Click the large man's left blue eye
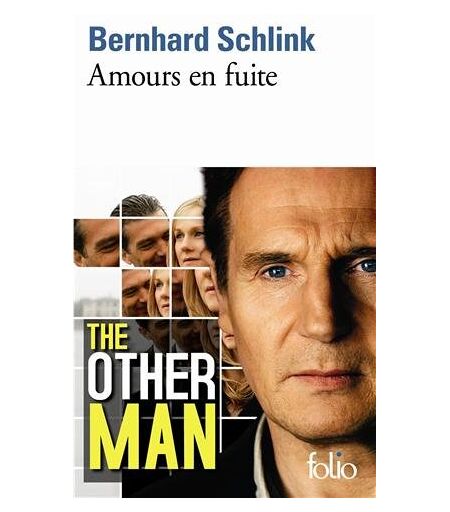 (276, 272)
